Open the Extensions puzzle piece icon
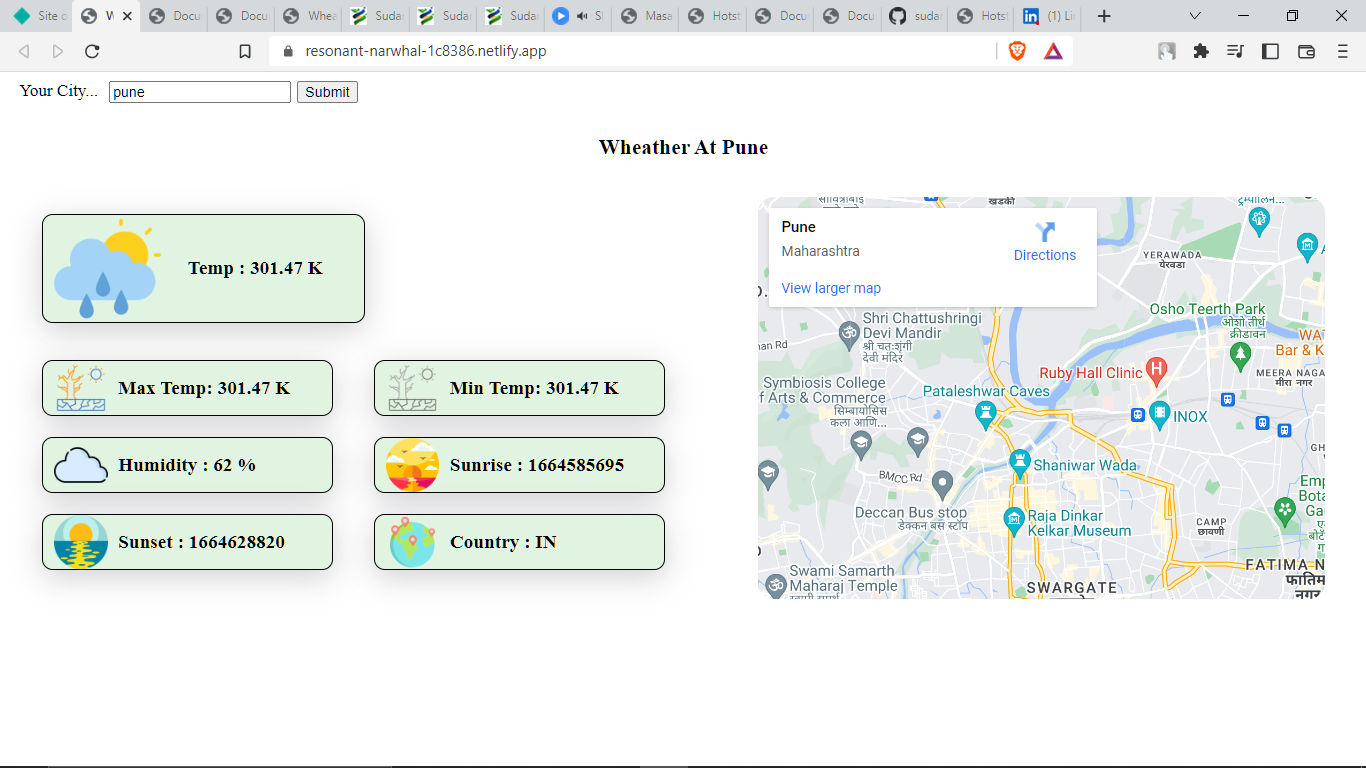This screenshot has height=768, width=1366. pyautogui.click(x=1201, y=51)
